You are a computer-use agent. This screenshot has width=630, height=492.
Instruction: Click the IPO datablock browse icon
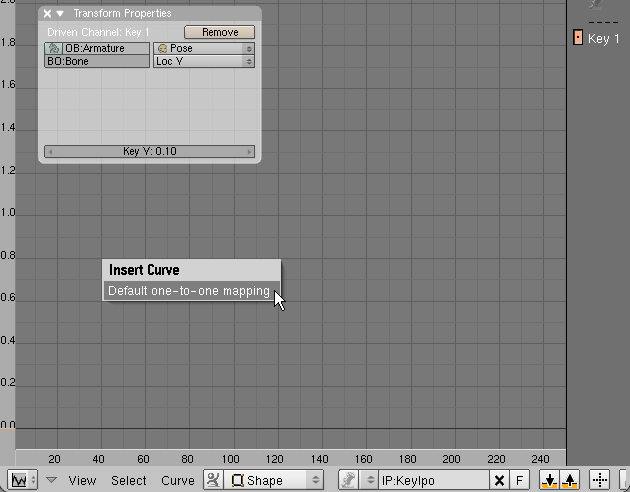pos(348,480)
